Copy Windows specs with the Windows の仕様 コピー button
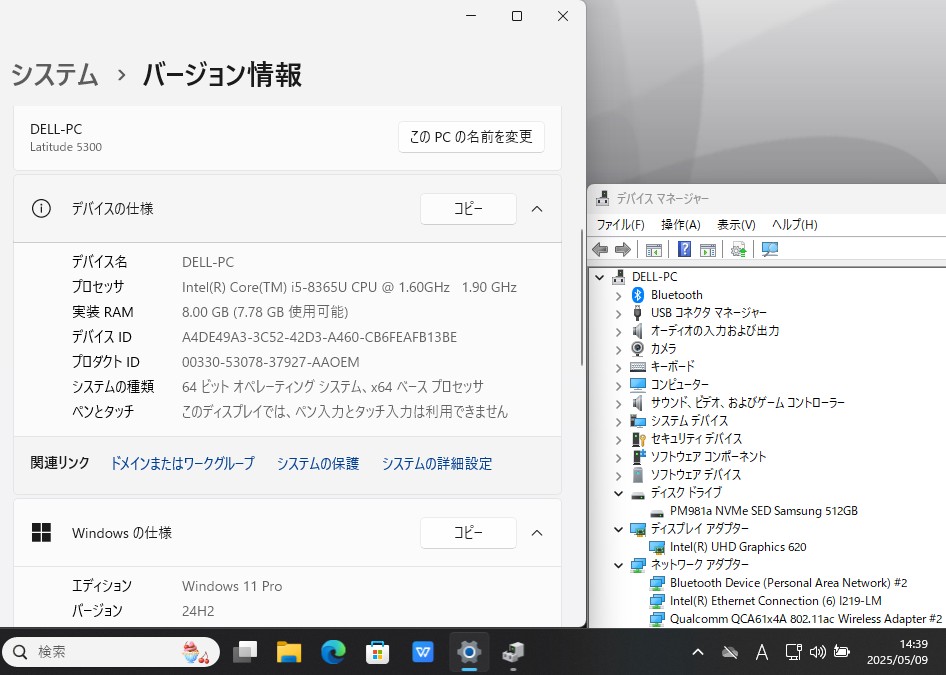 click(x=468, y=533)
